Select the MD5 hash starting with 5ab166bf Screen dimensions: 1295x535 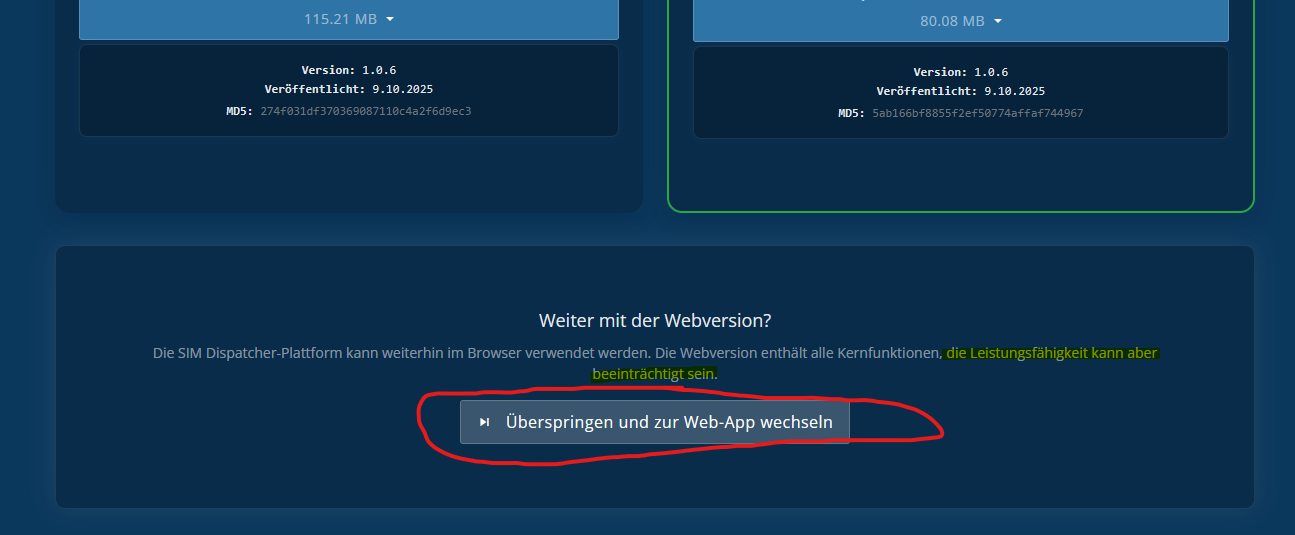(977, 113)
